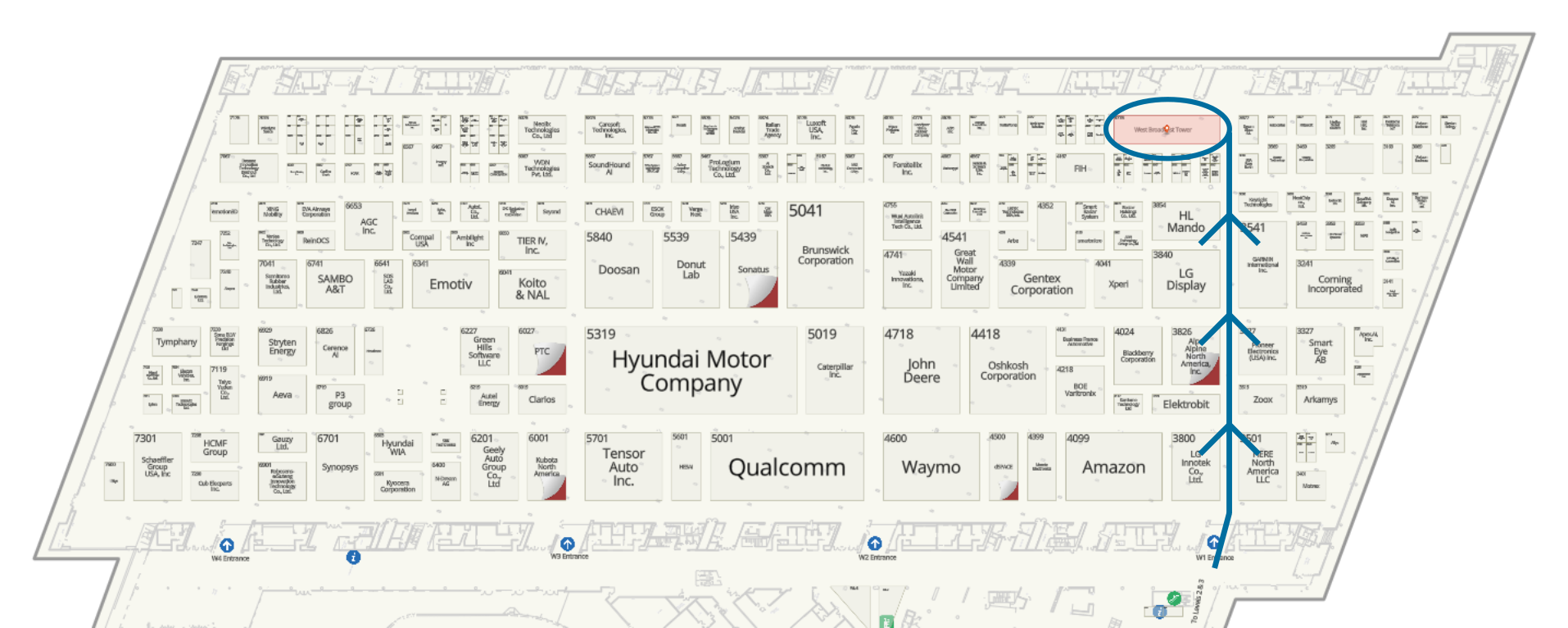Viewport: 1568px width, 628px height.
Task: Select the Compal USA booth
Action: tap(421, 240)
